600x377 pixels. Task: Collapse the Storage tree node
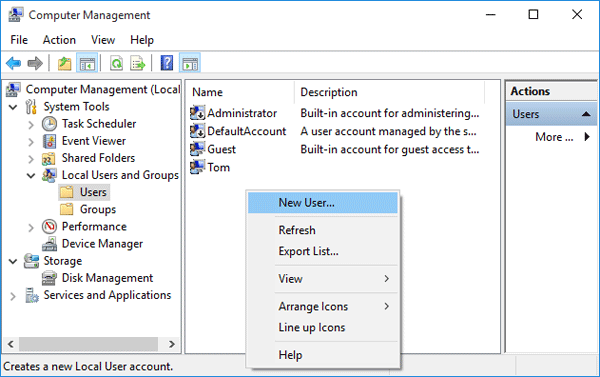click(13, 261)
